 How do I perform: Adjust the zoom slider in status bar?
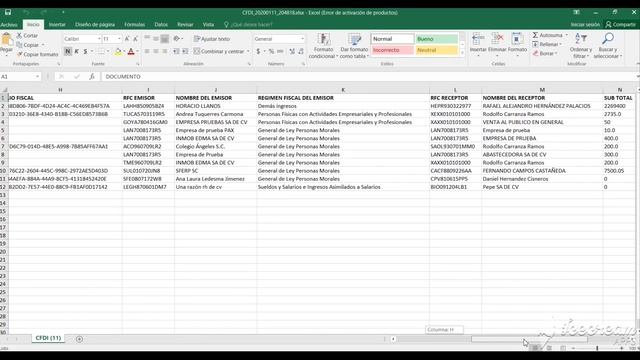(x=597, y=348)
